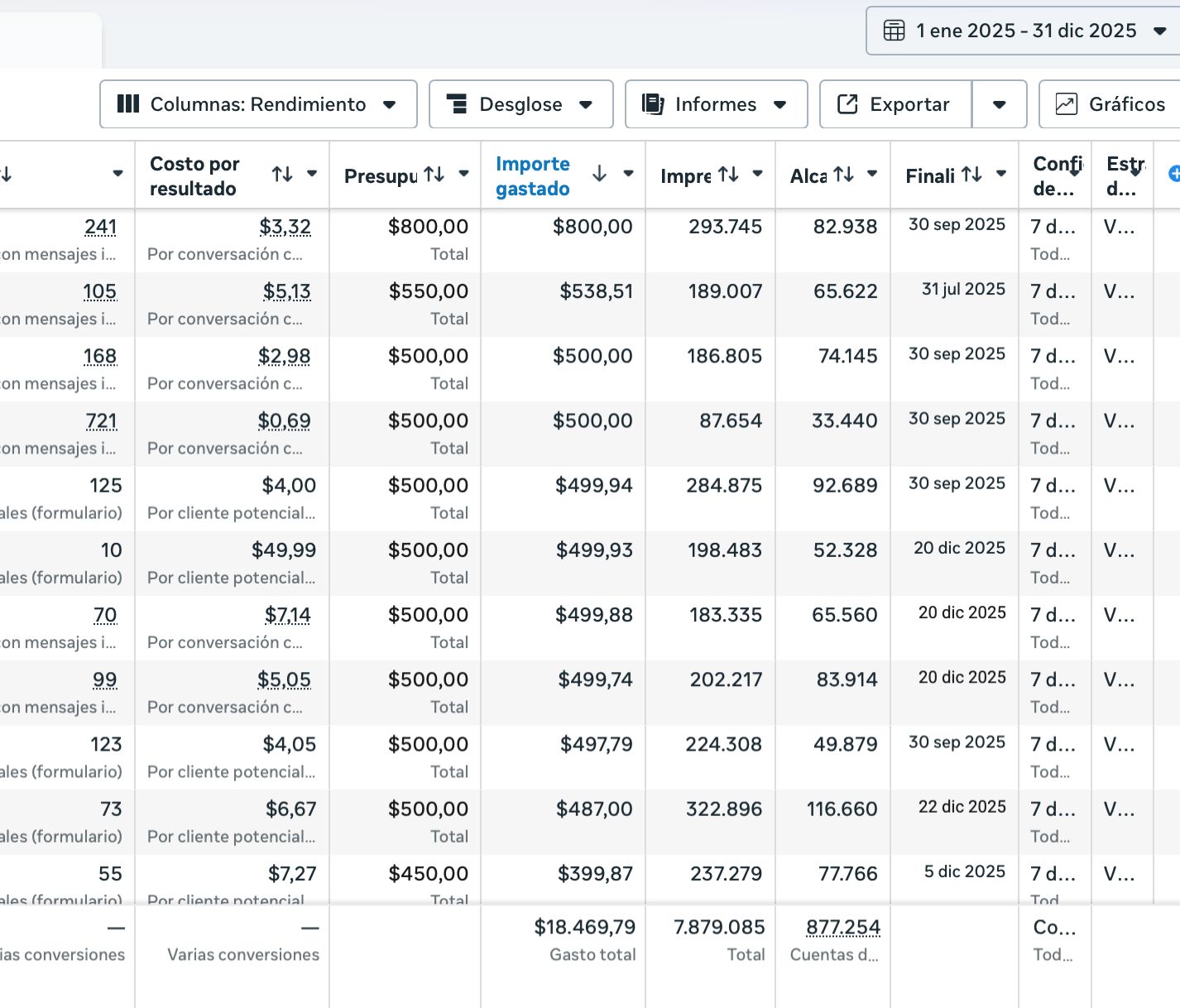Open the Informes reports icon
Viewport: 1180px width, 1008px height.
(653, 104)
